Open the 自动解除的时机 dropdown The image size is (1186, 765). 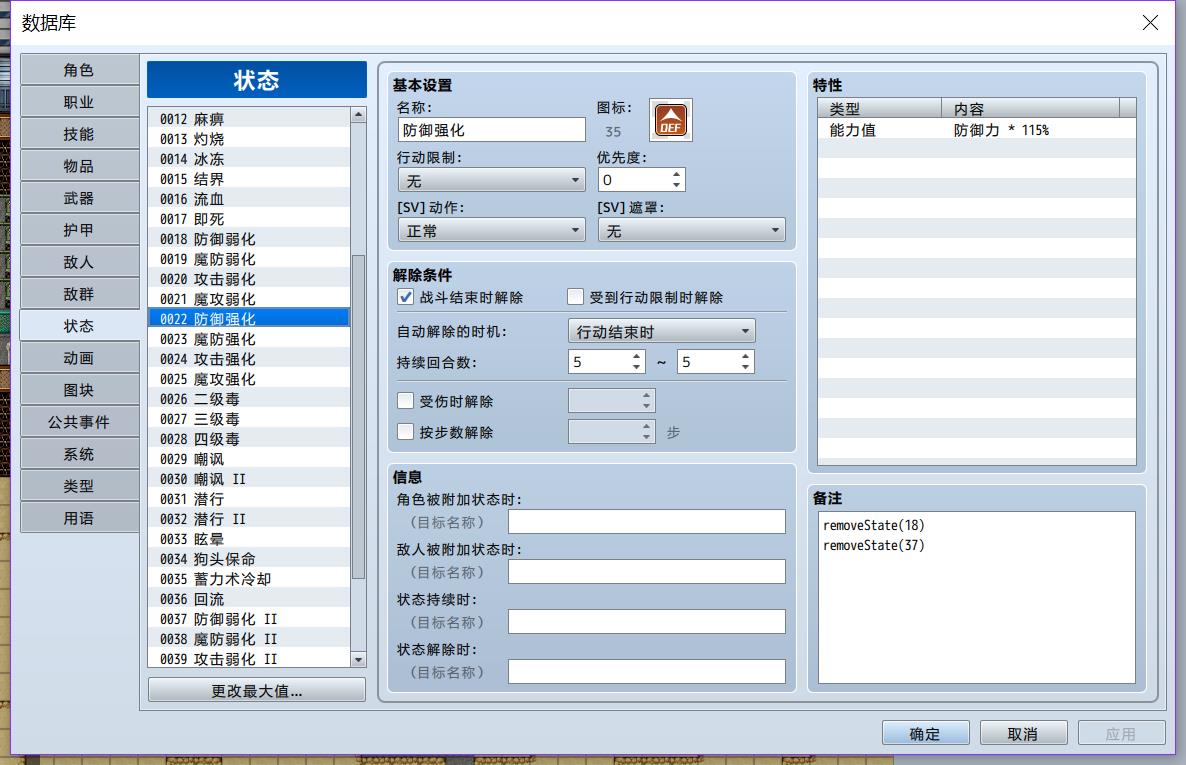point(661,331)
